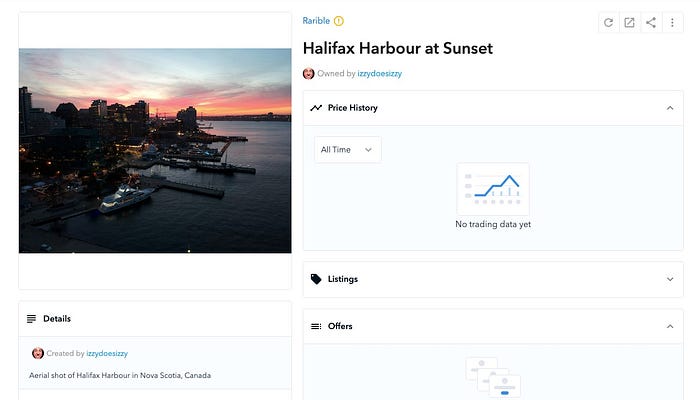Open creator izzydoesizzy link in Details
Image resolution: width=700 pixels, height=400 pixels.
pyautogui.click(x=107, y=353)
